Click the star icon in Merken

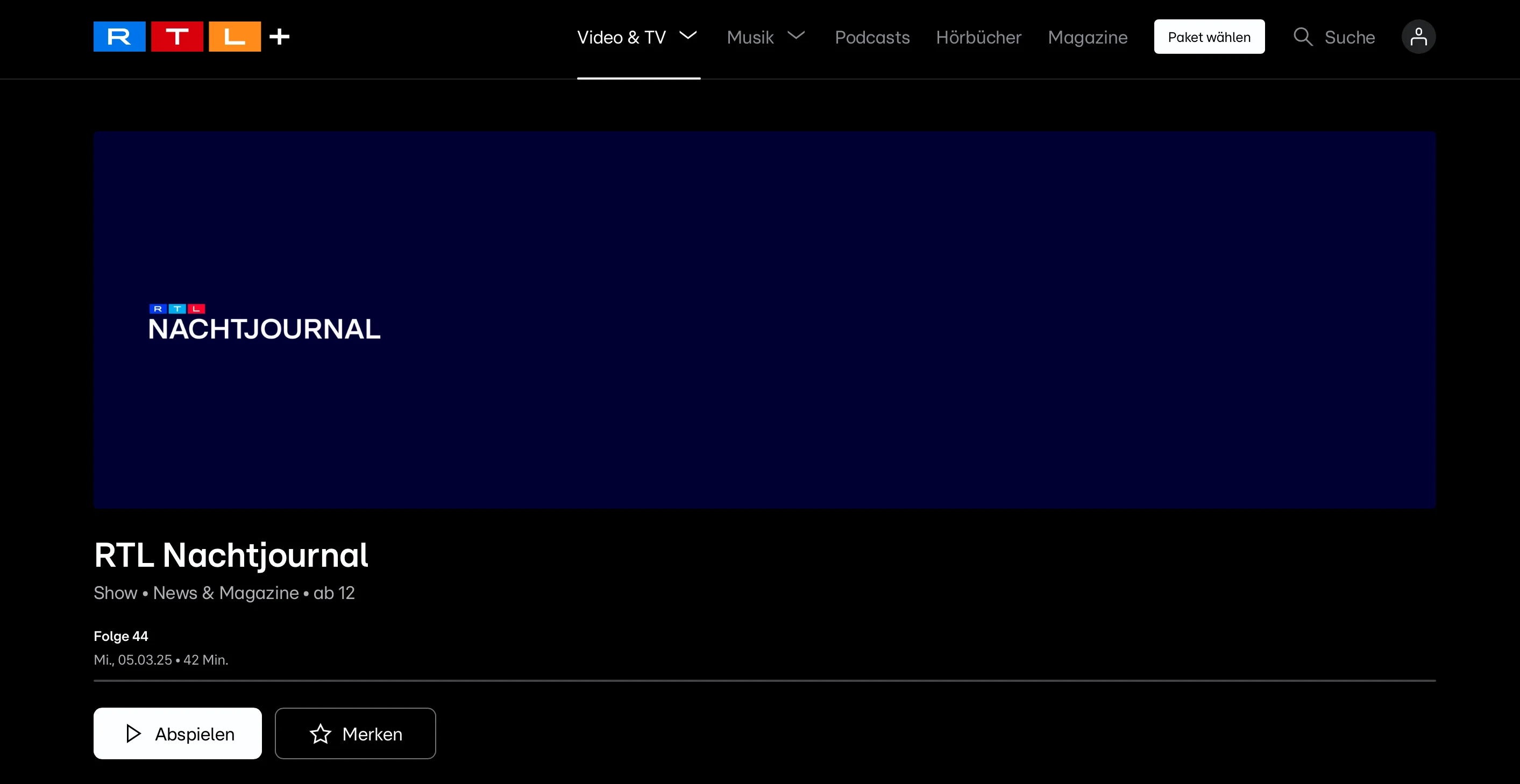click(x=321, y=733)
